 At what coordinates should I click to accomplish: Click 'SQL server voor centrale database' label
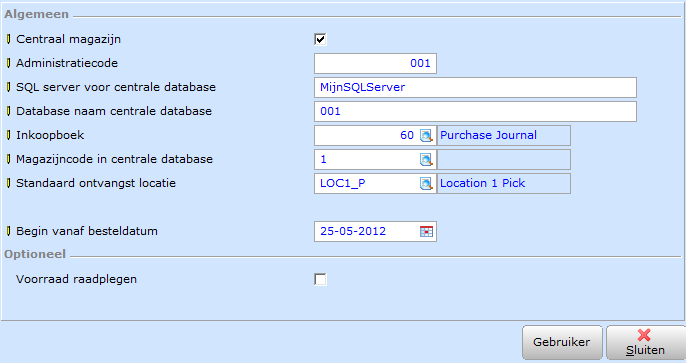click(116, 87)
